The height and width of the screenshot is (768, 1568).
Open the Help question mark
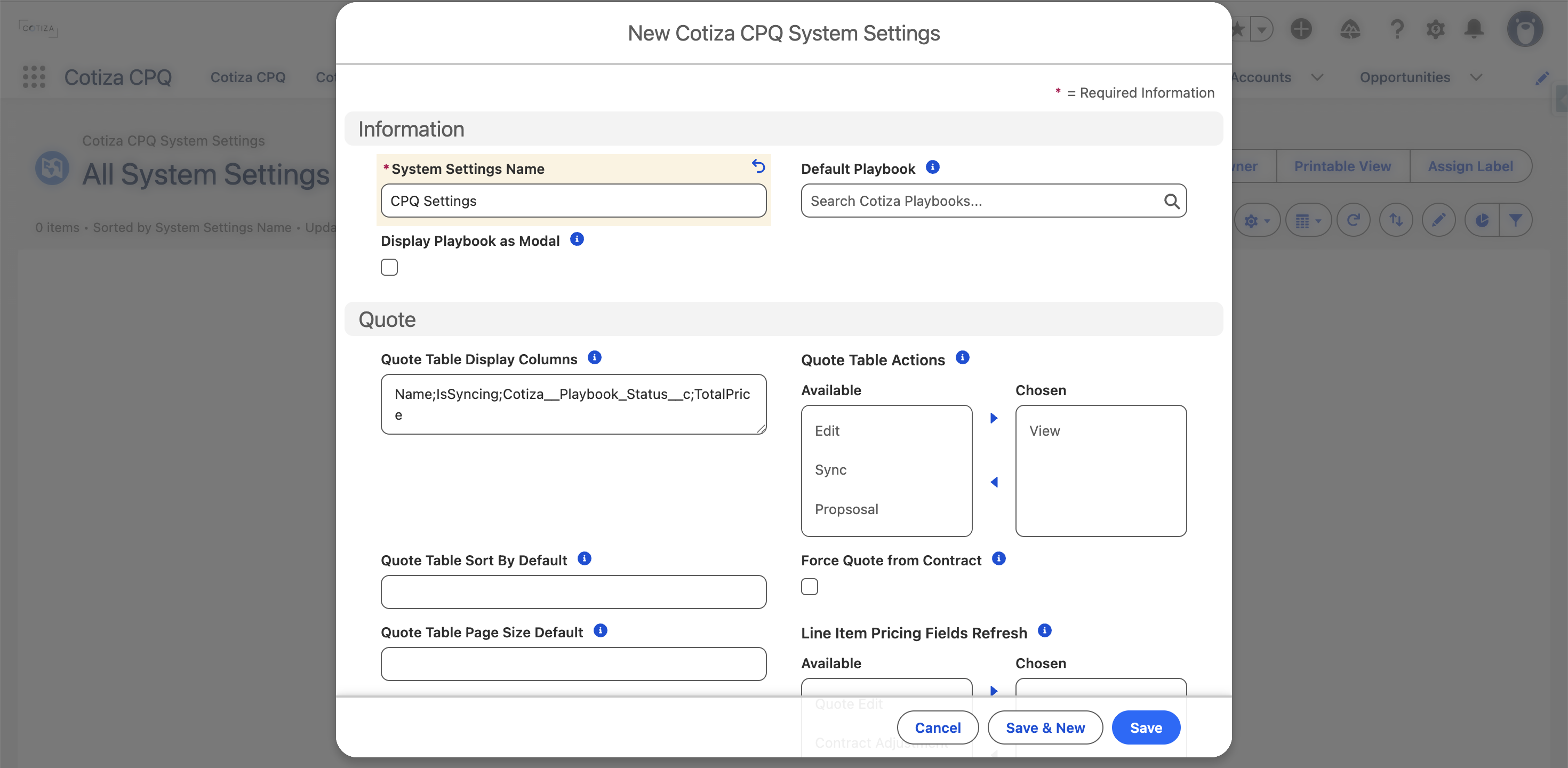coord(1397,29)
